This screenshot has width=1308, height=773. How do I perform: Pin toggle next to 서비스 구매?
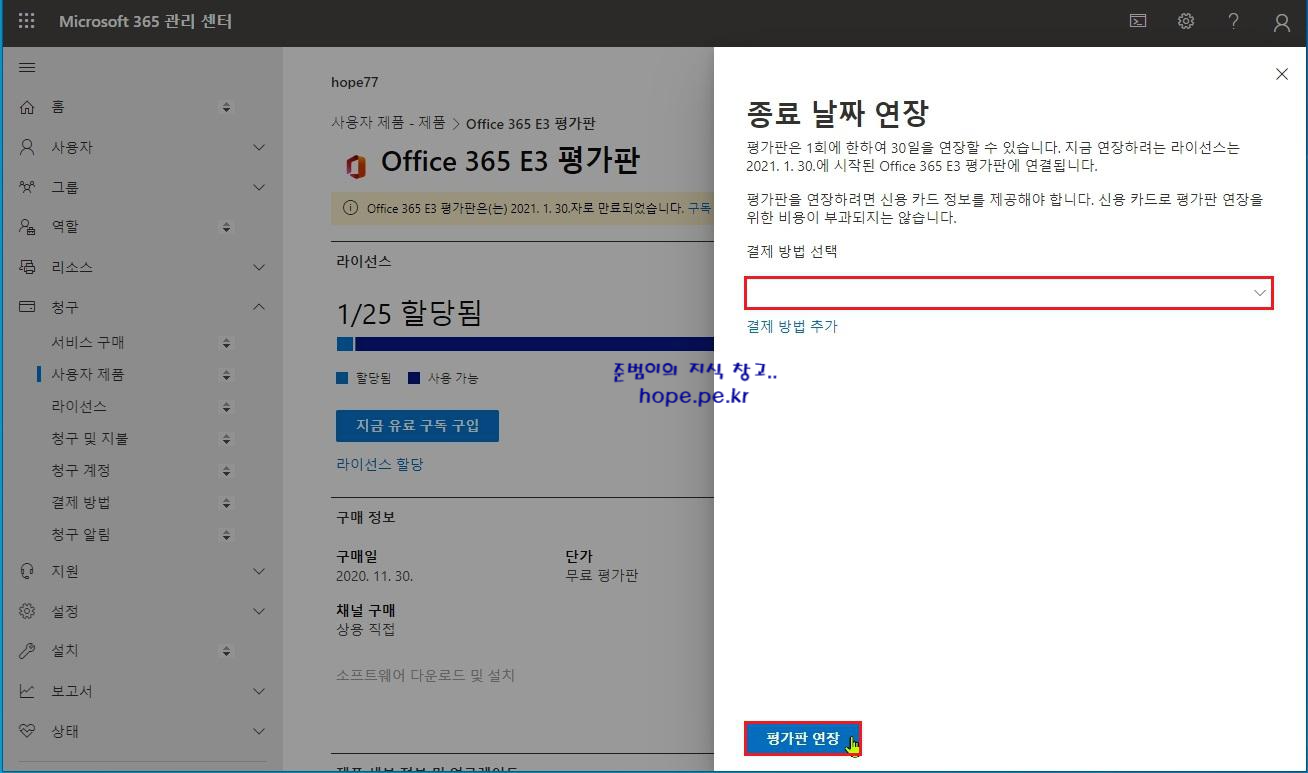click(226, 343)
